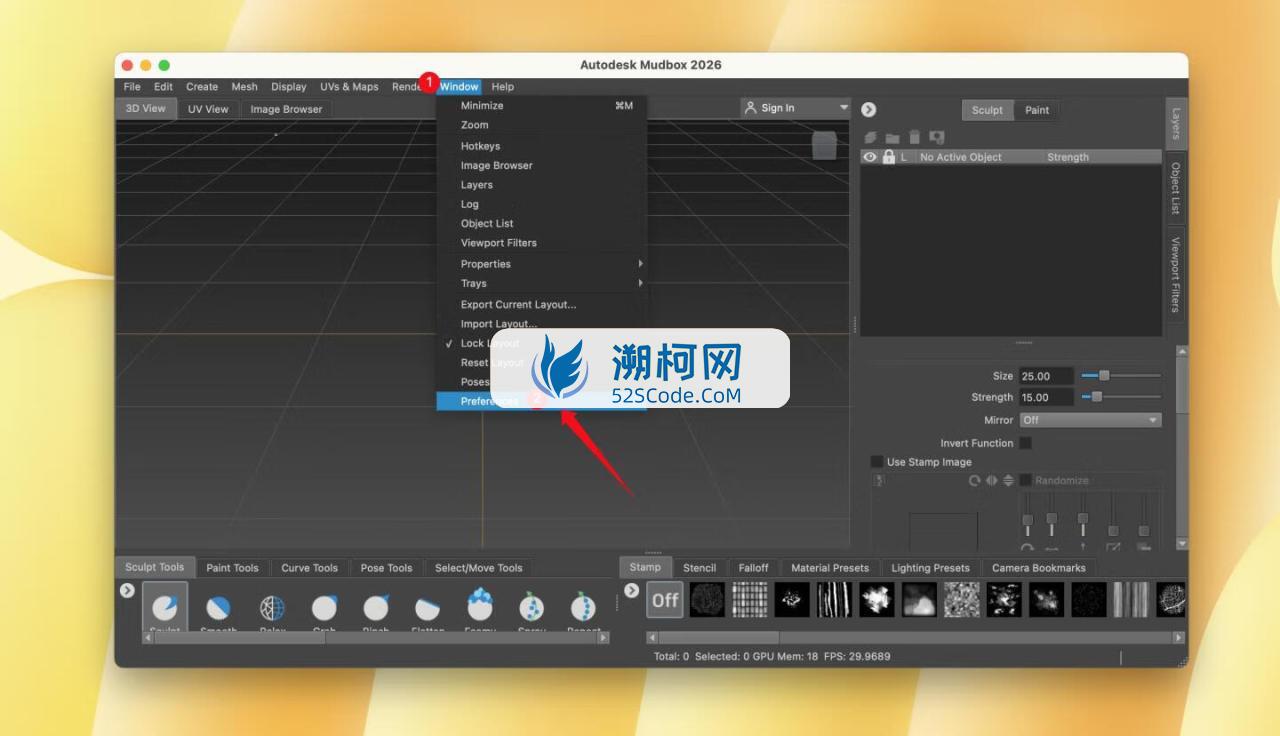This screenshot has height=736, width=1280.
Task: Select the Foamy sculpt tool
Action: (x=480, y=607)
